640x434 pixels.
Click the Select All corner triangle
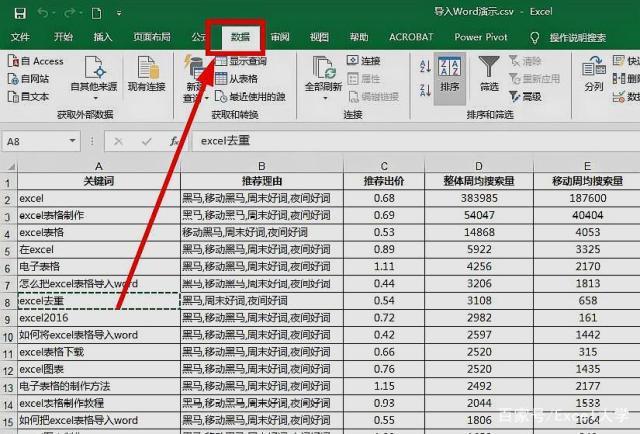coord(10,166)
